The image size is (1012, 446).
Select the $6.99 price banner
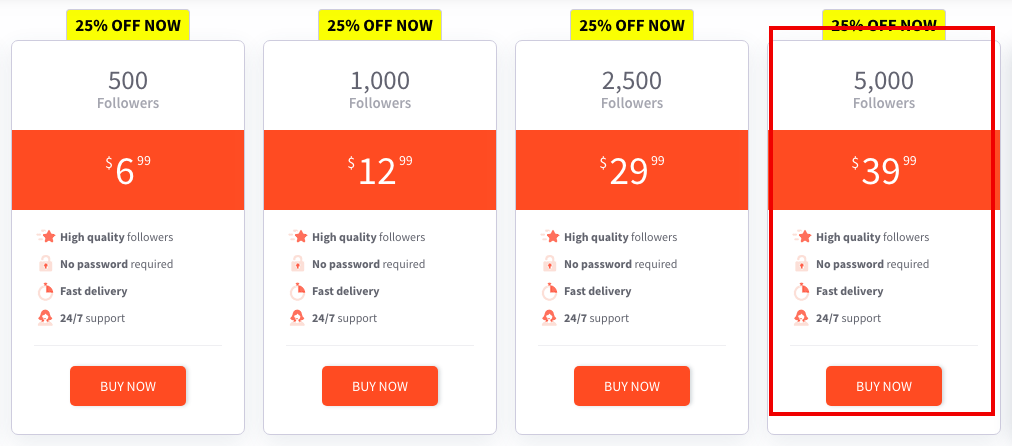pyautogui.click(x=128, y=170)
